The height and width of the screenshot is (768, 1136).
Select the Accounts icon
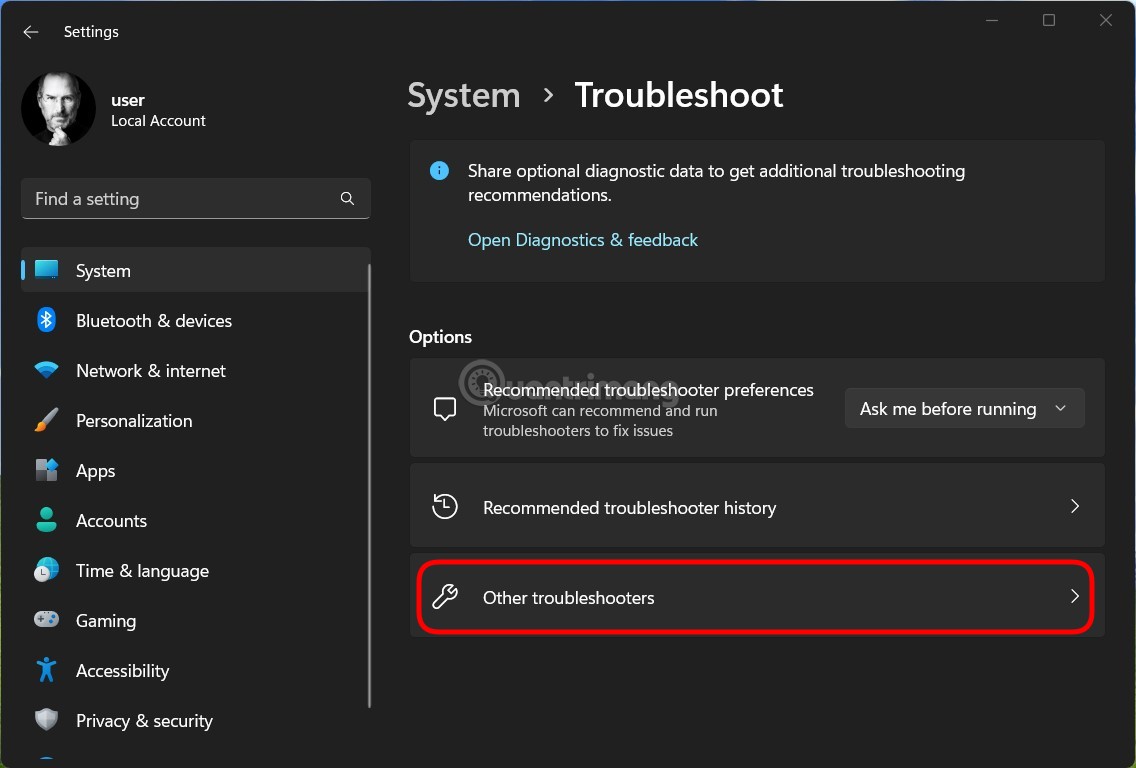[x=46, y=520]
